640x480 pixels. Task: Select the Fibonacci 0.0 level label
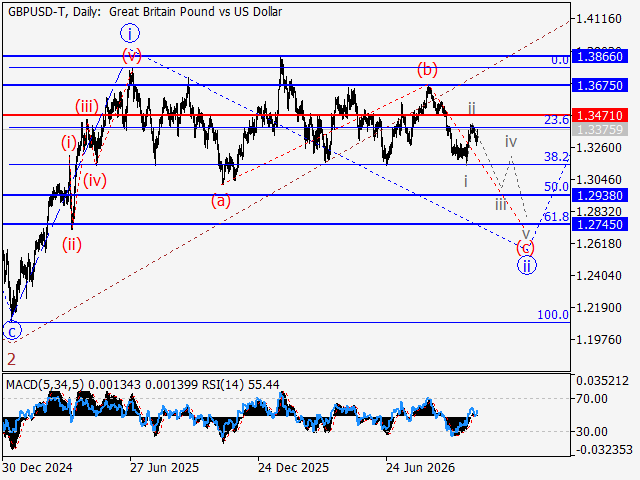point(560,60)
